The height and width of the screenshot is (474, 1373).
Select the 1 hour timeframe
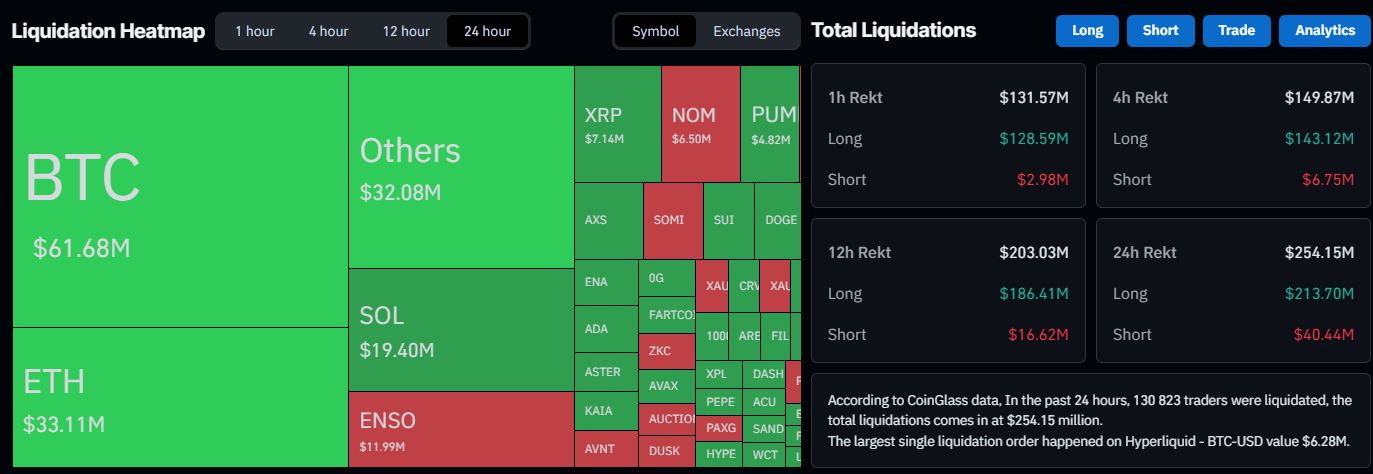pyautogui.click(x=254, y=31)
